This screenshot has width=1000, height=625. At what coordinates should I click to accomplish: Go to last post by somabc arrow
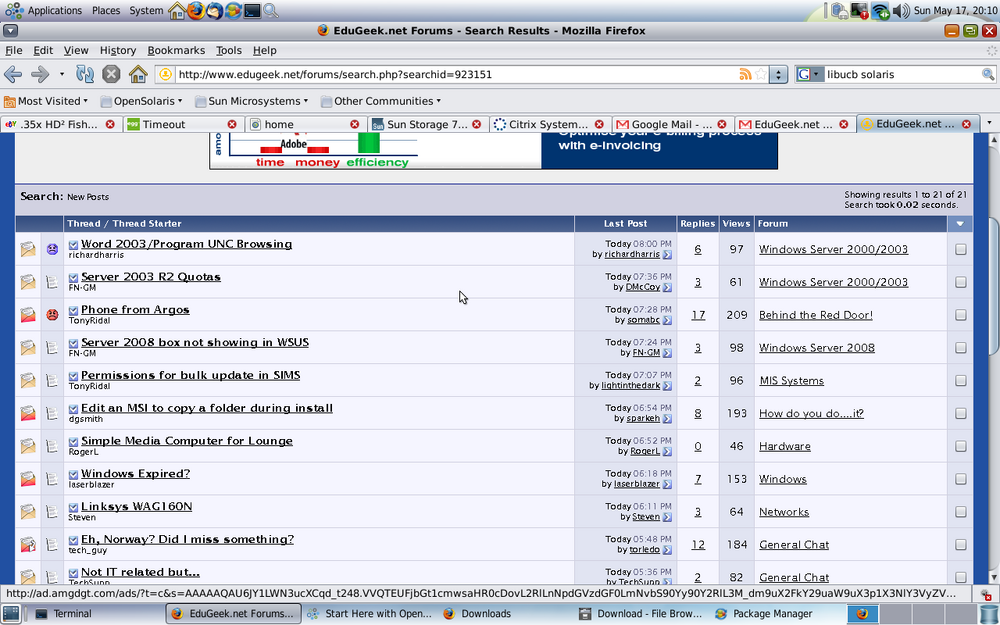(x=667, y=320)
